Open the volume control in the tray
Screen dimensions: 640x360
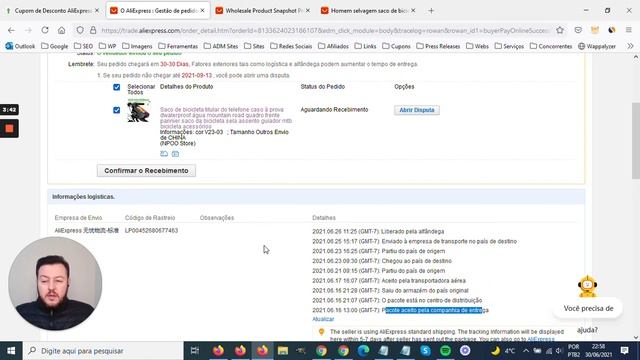point(559,351)
